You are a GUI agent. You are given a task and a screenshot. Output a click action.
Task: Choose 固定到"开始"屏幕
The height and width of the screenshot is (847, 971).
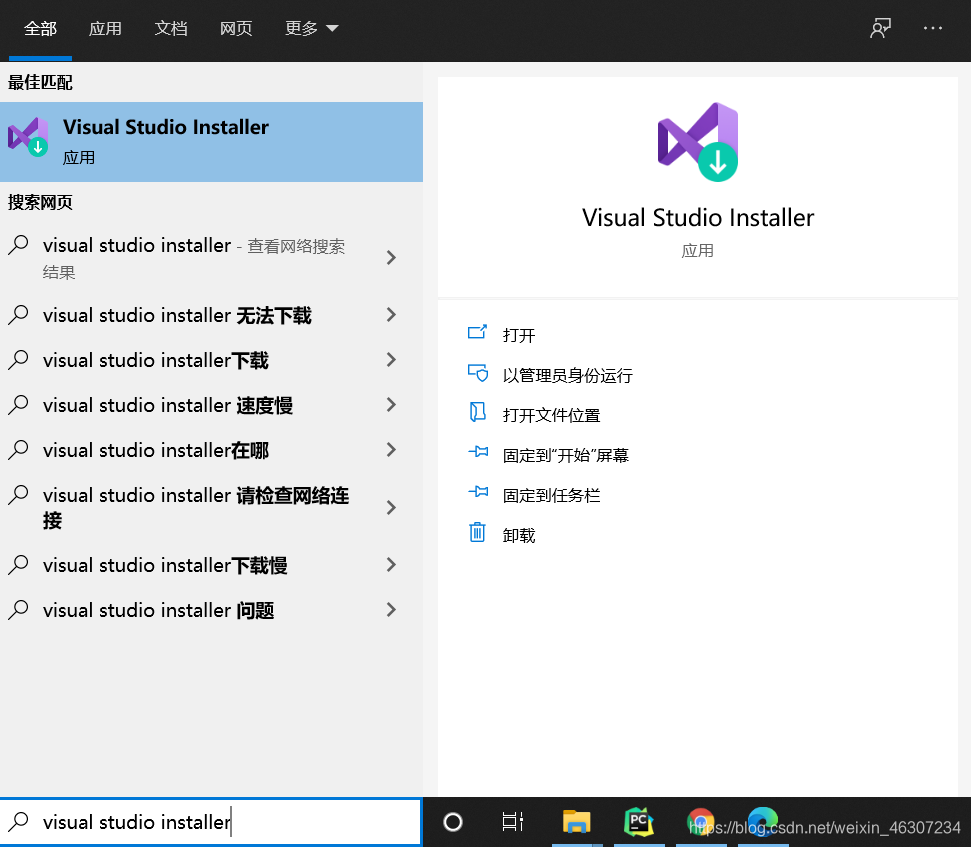tap(565, 455)
